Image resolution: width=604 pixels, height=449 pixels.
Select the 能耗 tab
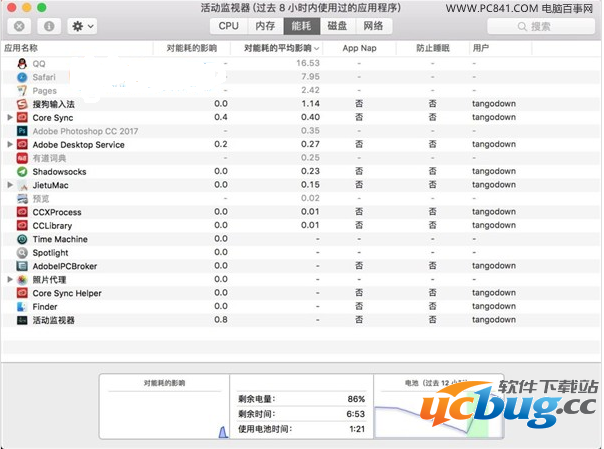[302, 26]
